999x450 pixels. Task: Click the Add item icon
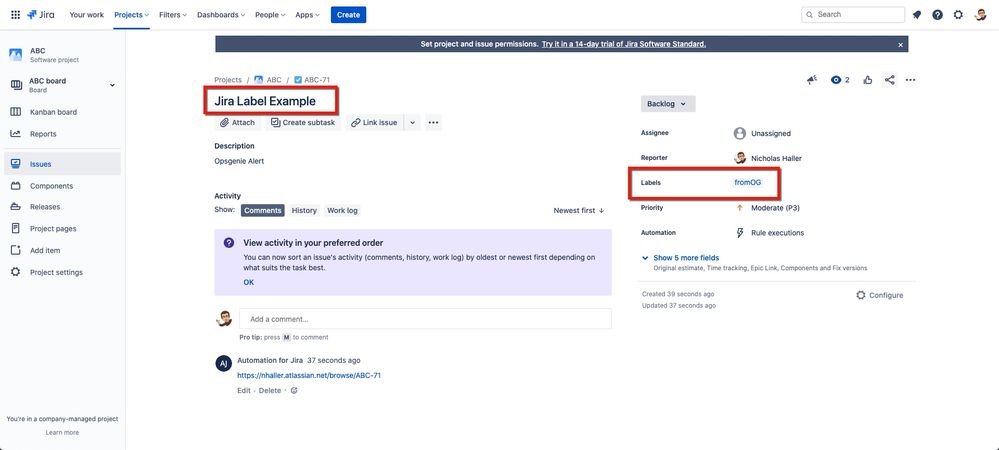pos(16,250)
